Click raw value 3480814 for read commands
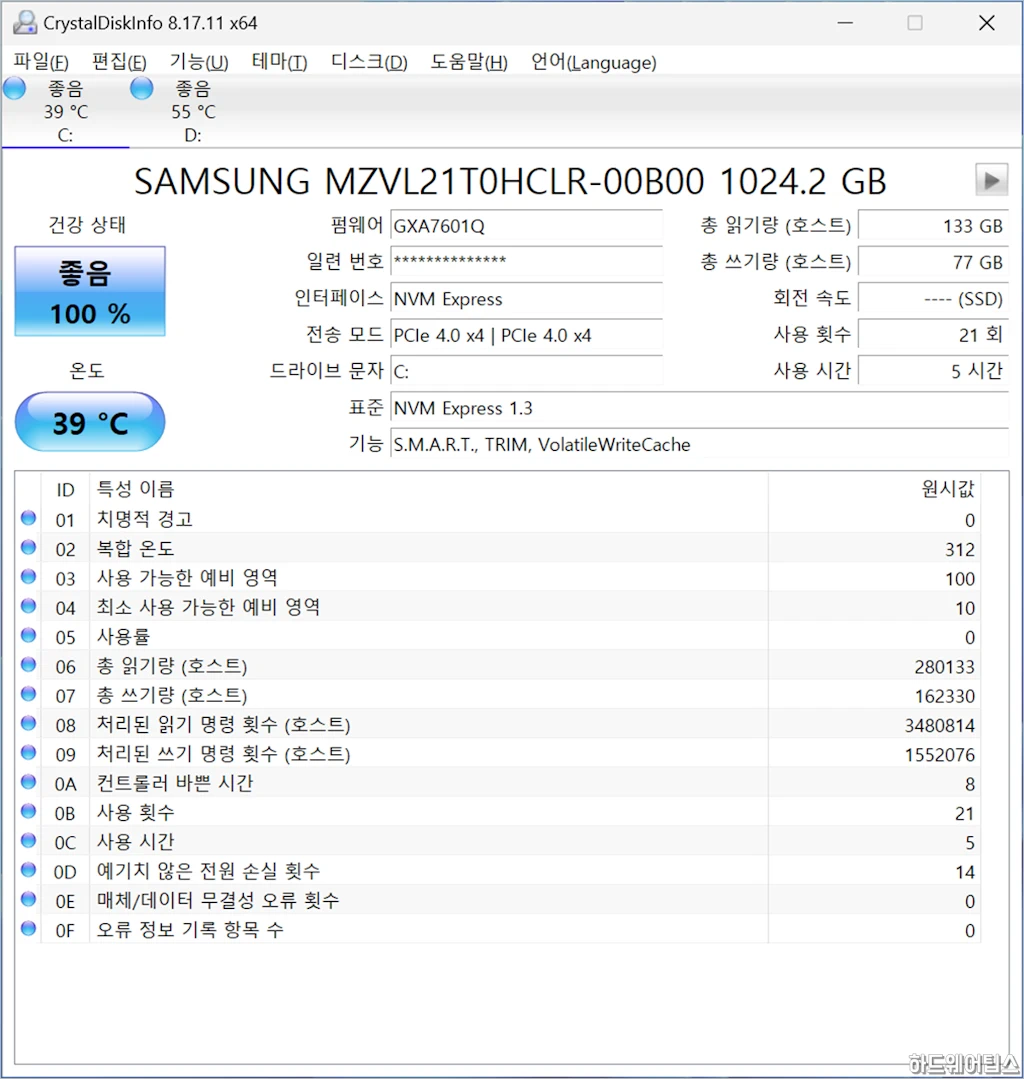Image resolution: width=1024 pixels, height=1079 pixels. [939, 725]
